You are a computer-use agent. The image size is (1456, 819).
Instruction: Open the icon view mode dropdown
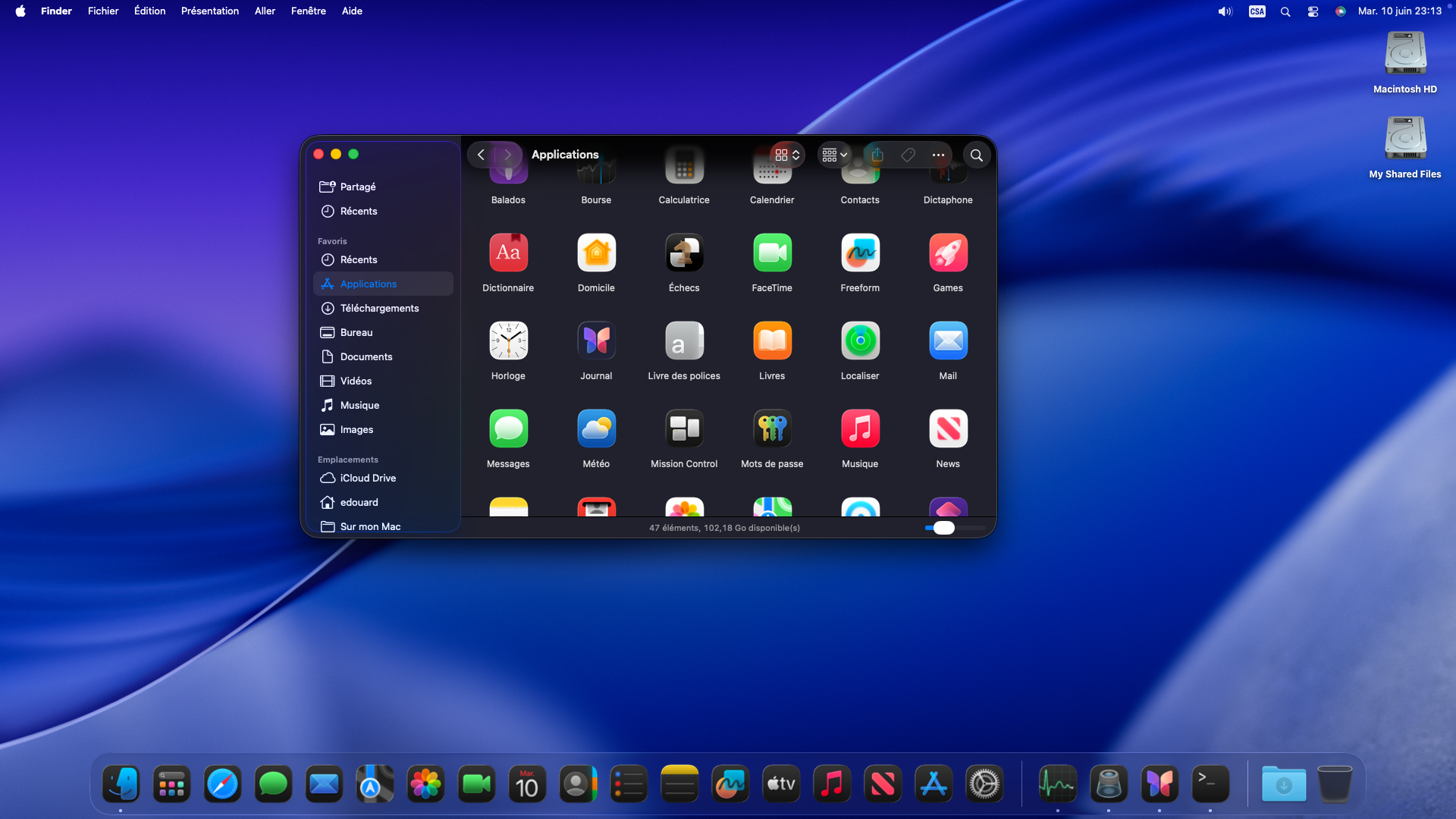click(787, 155)
